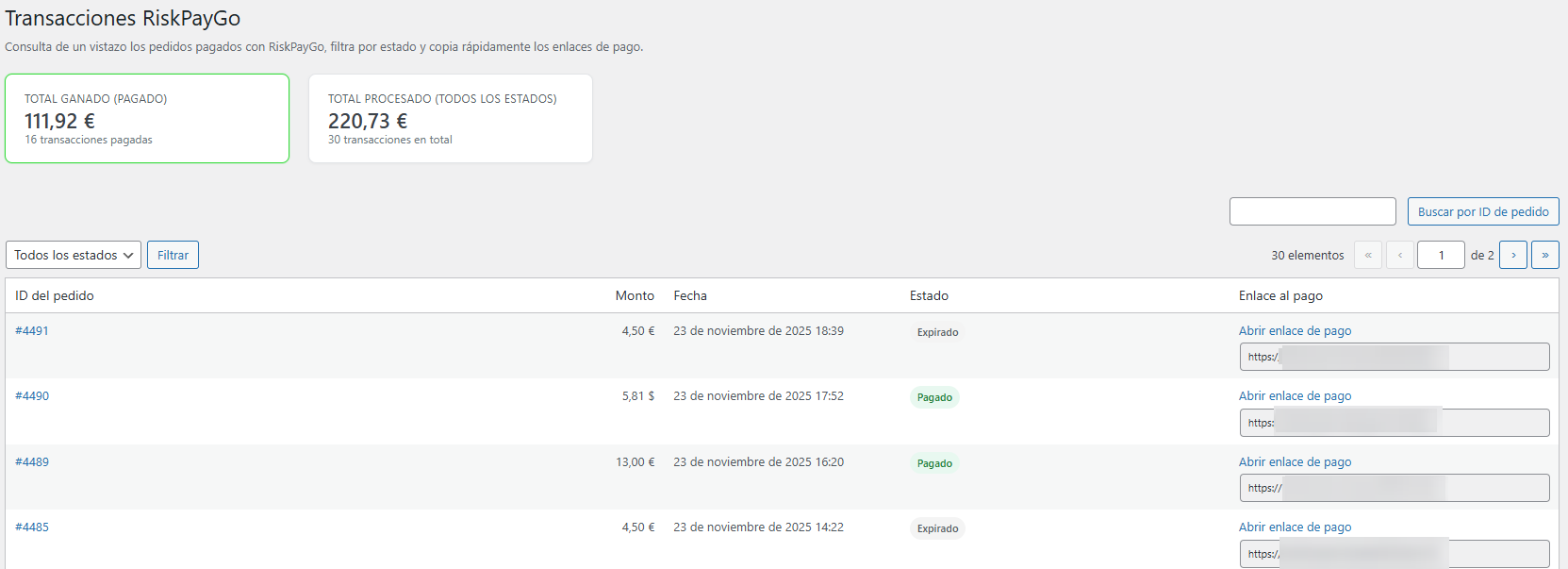
Task: Select payment URL field of order #4489
Action: pyautogui.click(x=1394, y=488)
